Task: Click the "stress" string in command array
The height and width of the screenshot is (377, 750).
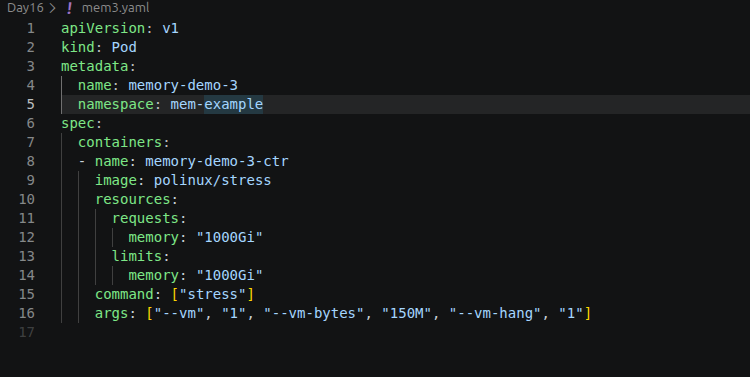Action: [213, 294]
